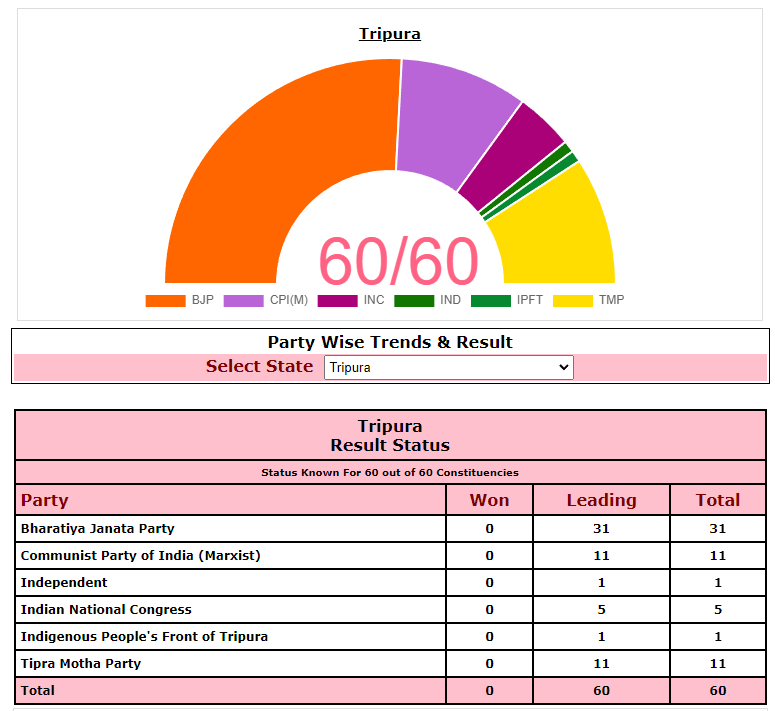Click the Leading column header

pos(602,500)
